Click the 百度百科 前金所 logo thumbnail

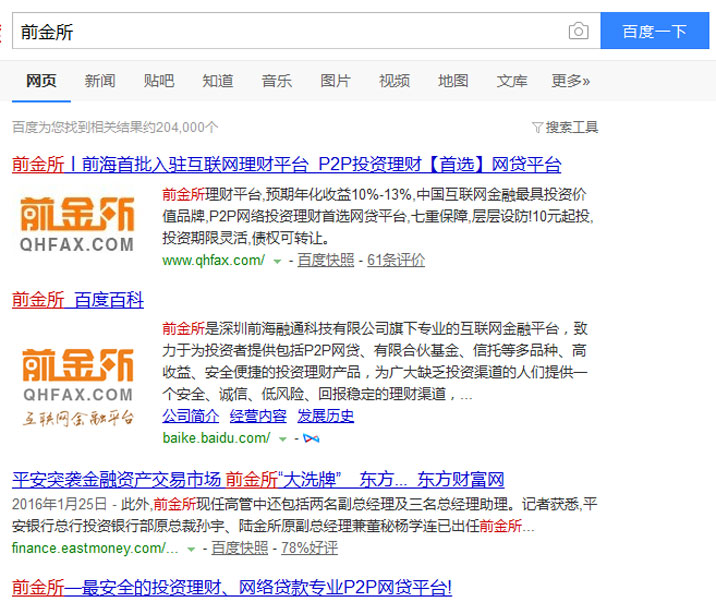pyautogui.click(x=78, y=387)
